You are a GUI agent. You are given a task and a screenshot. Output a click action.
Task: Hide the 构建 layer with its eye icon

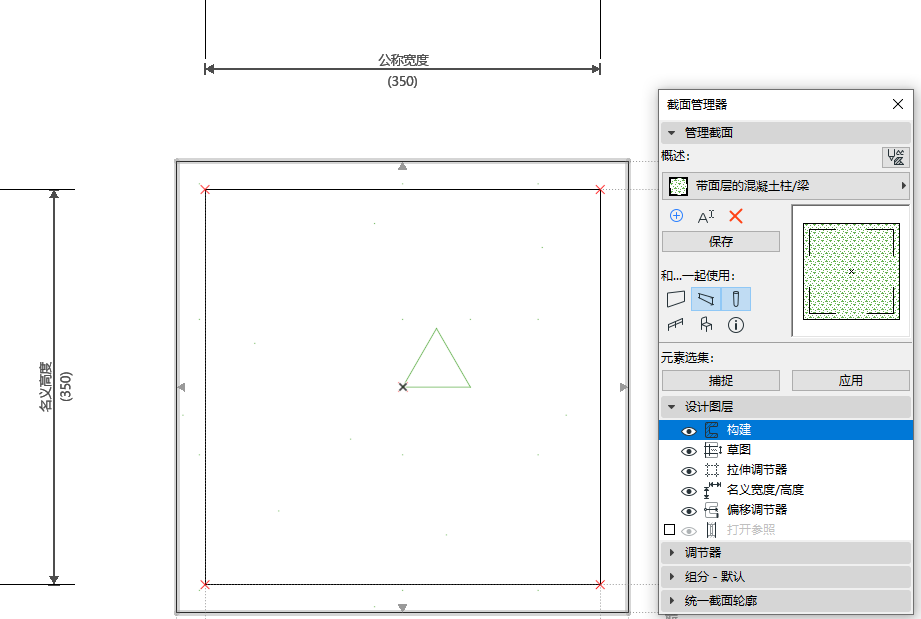[x=688, y=431]
